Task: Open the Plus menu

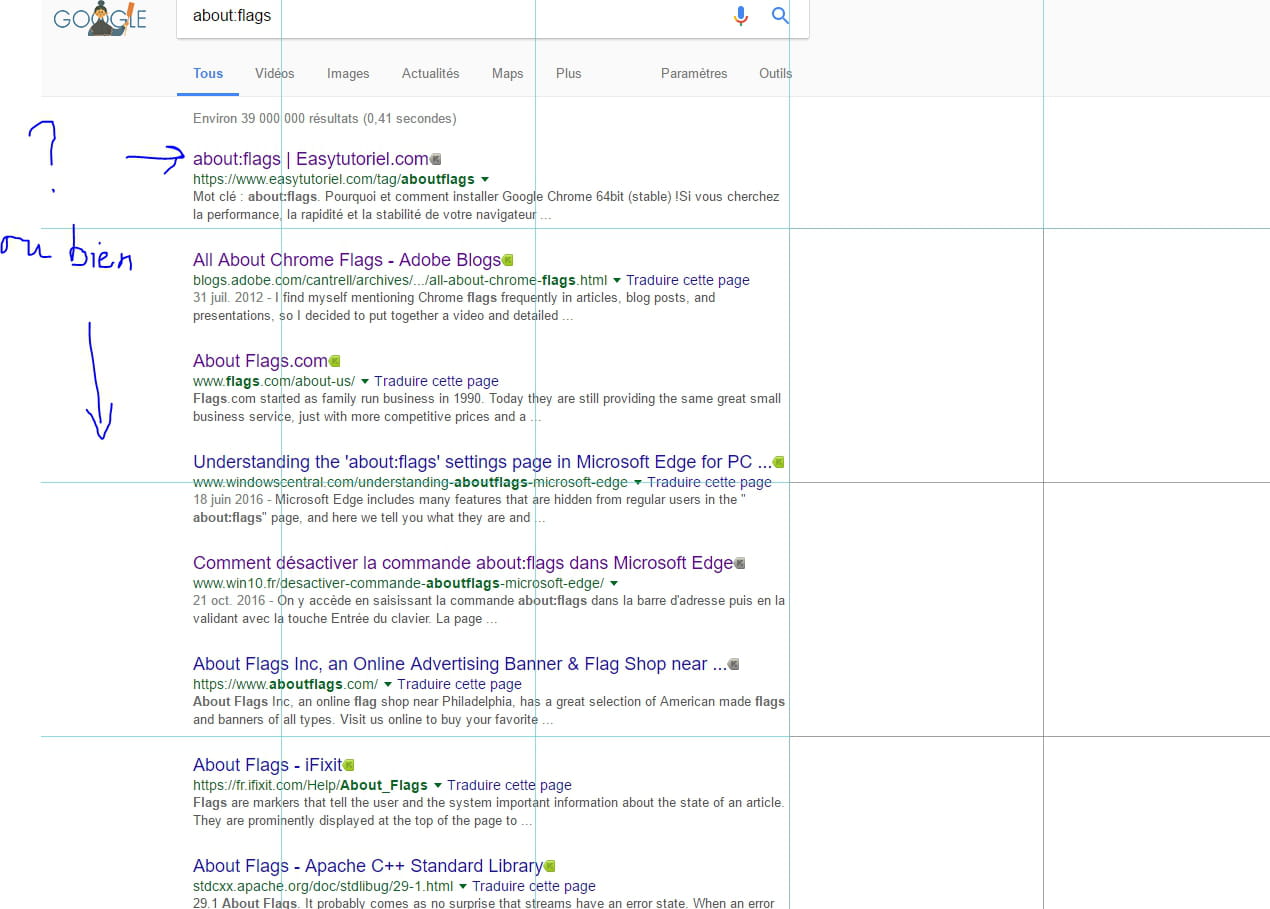Action: pyautogui.click(x=569, y=73)
